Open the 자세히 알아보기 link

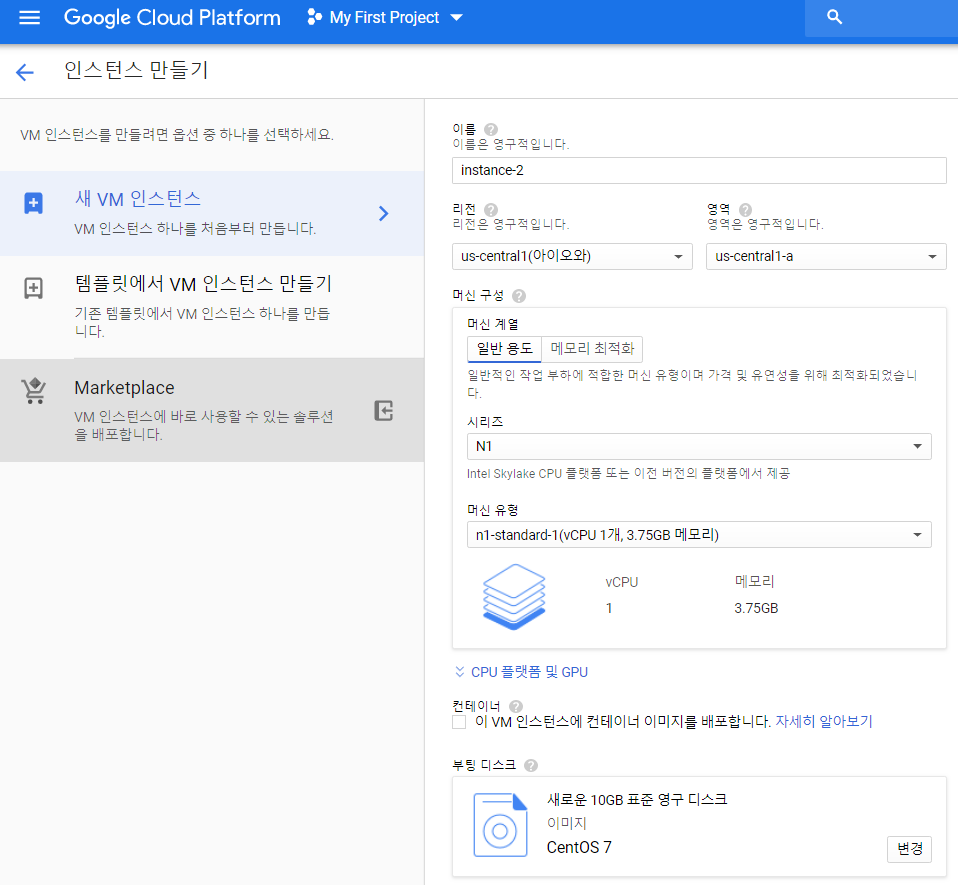tap(824, 722)
